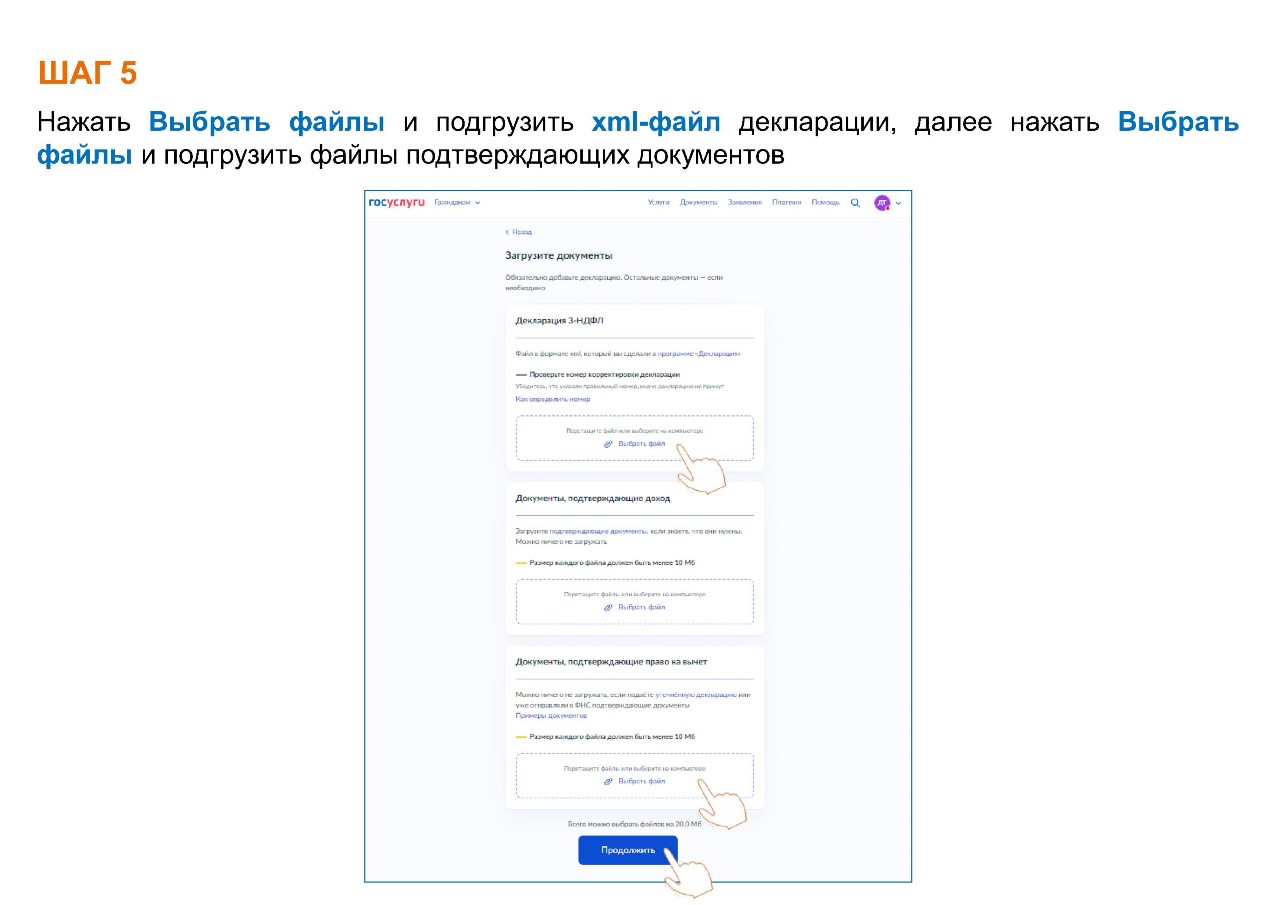Open the «Примеры документов» link
The height and width of the screenshot is (905, 1280).
[x=551, y=716]
